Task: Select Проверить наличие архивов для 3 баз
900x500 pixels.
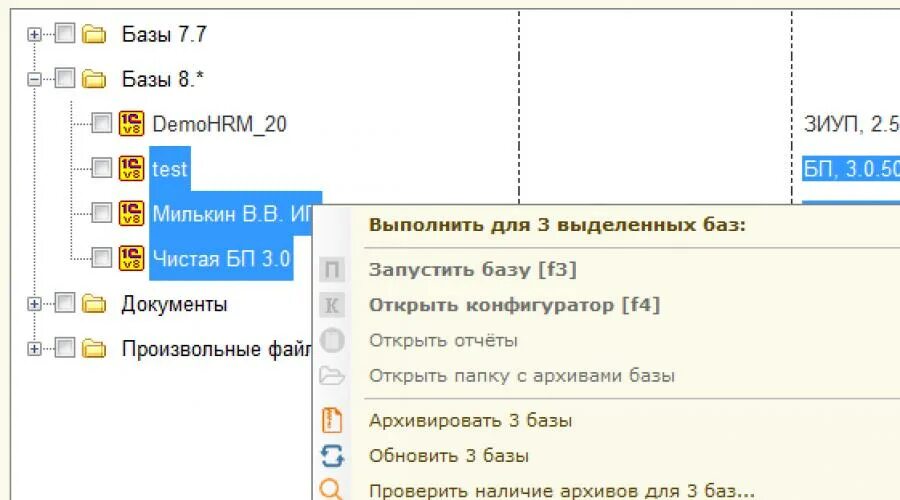Action: (x=562, y=491)
